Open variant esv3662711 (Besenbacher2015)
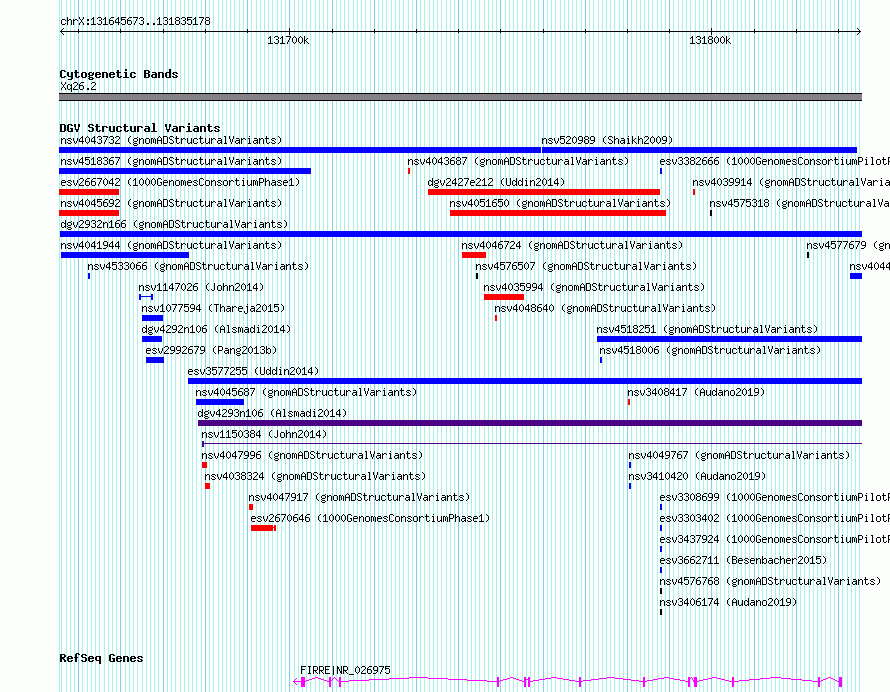890x692 pixels. point(743,560)
